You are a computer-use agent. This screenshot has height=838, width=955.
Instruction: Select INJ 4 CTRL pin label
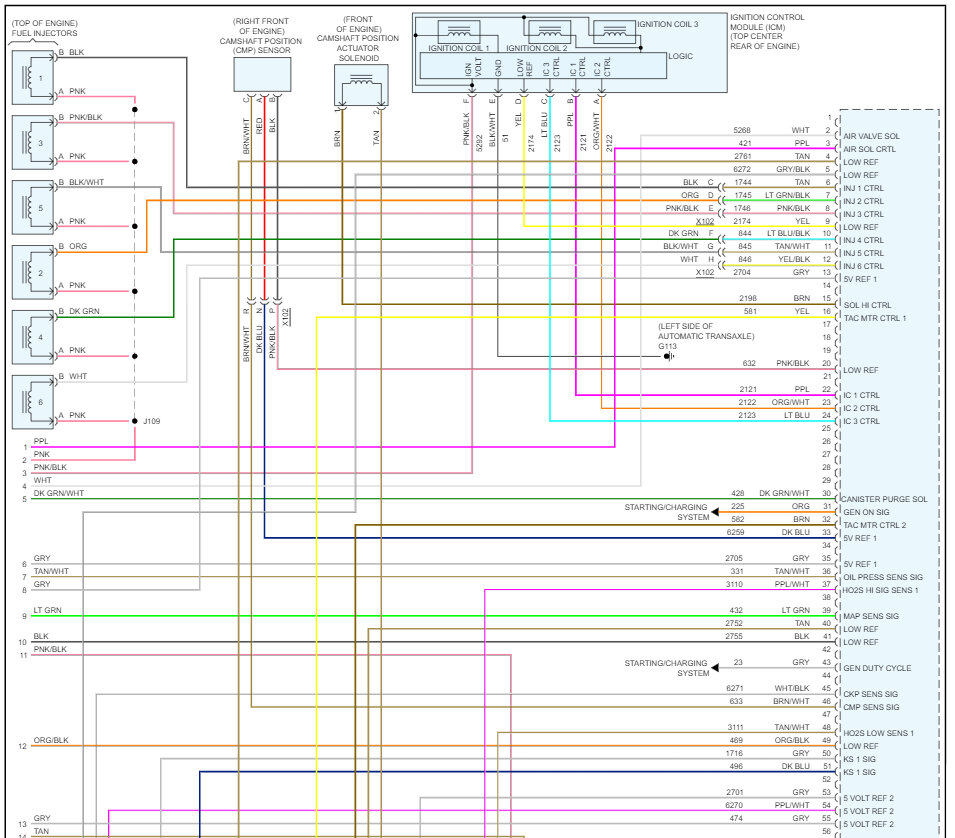tap(863, 240)
